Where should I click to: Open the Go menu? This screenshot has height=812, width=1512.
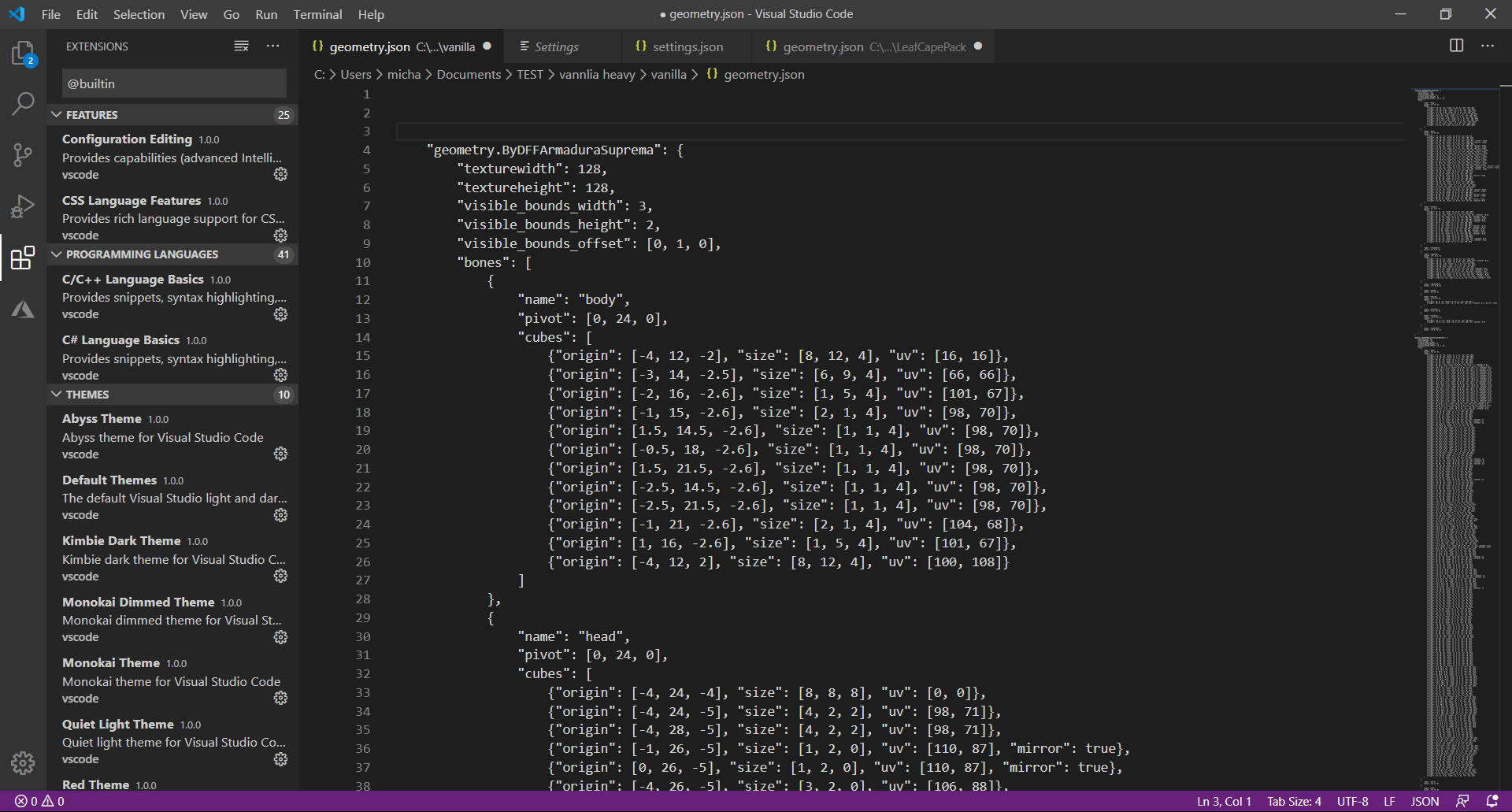tap(231, 14)
